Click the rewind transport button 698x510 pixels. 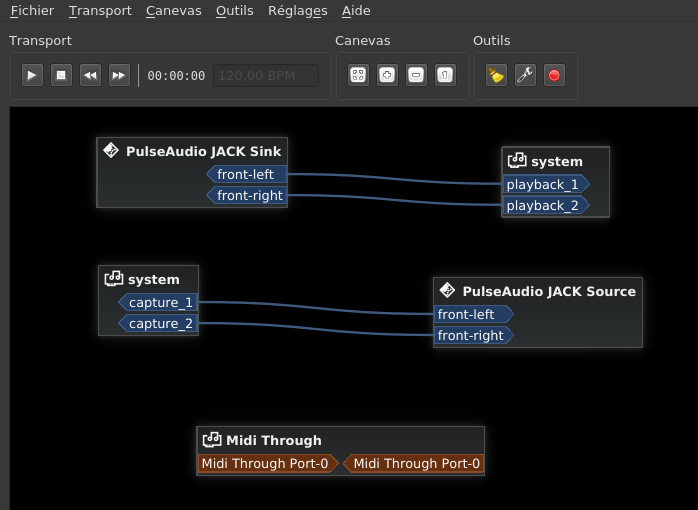(x=90, y=75)
